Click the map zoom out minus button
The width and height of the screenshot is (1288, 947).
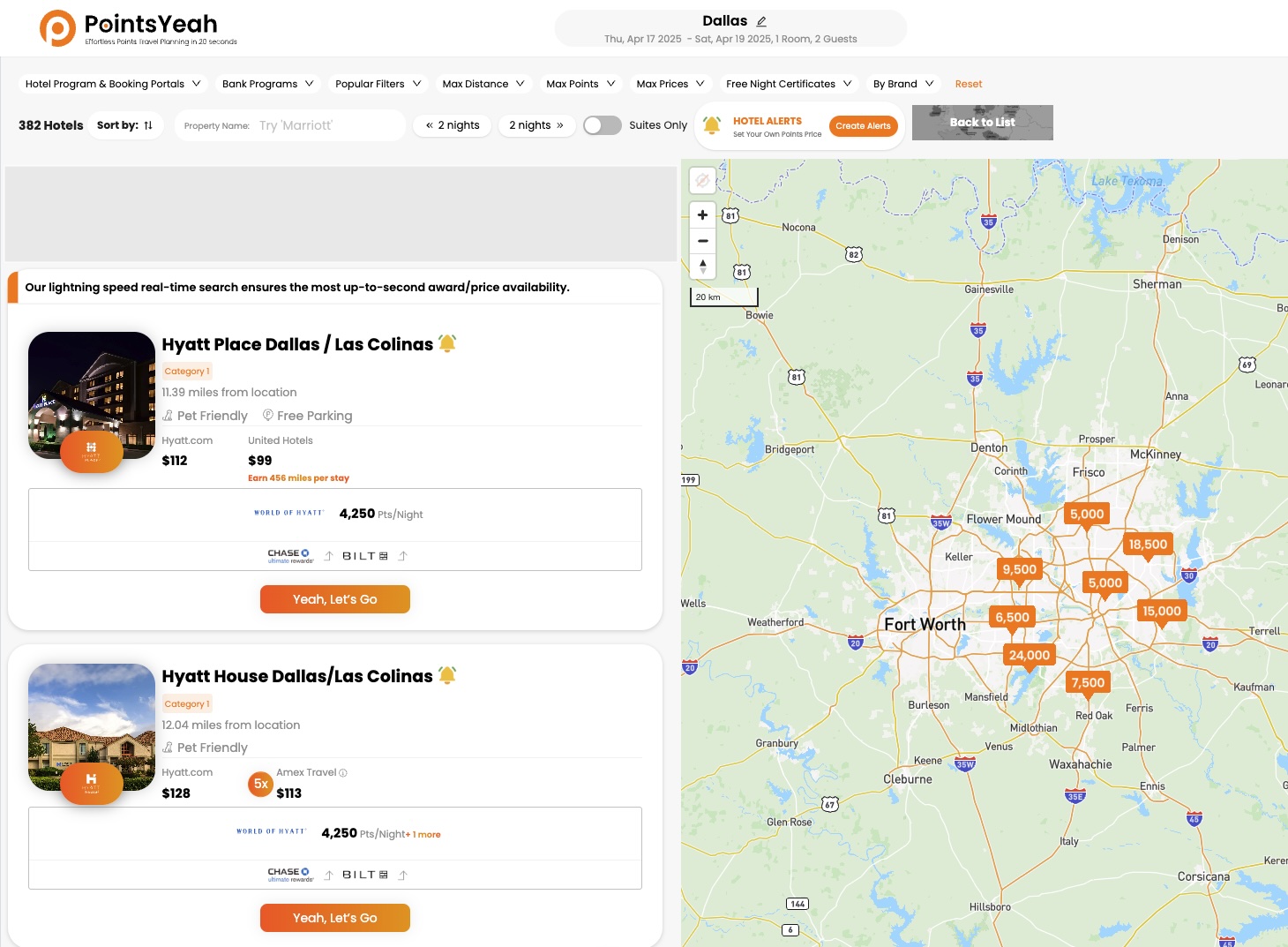[x=702, y=240]
